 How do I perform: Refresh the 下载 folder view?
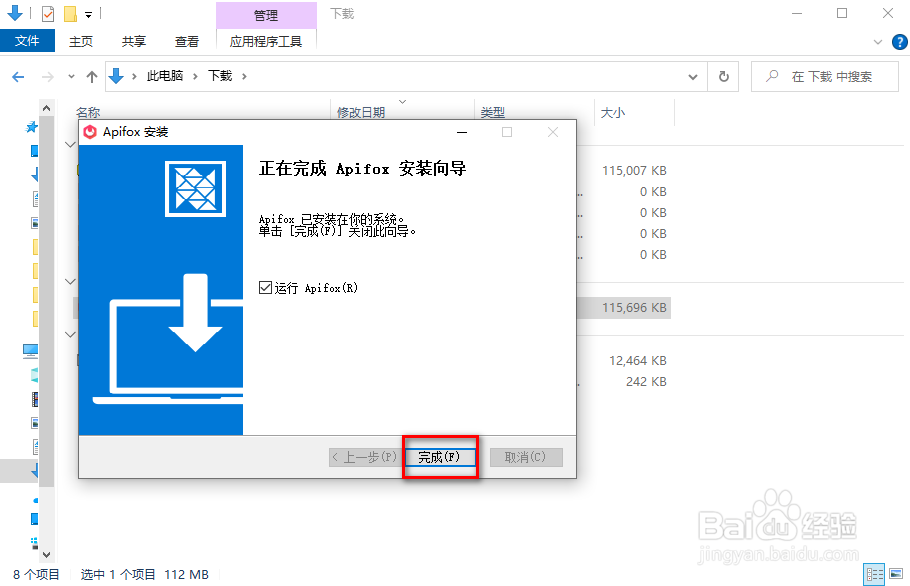click(724, 77)
